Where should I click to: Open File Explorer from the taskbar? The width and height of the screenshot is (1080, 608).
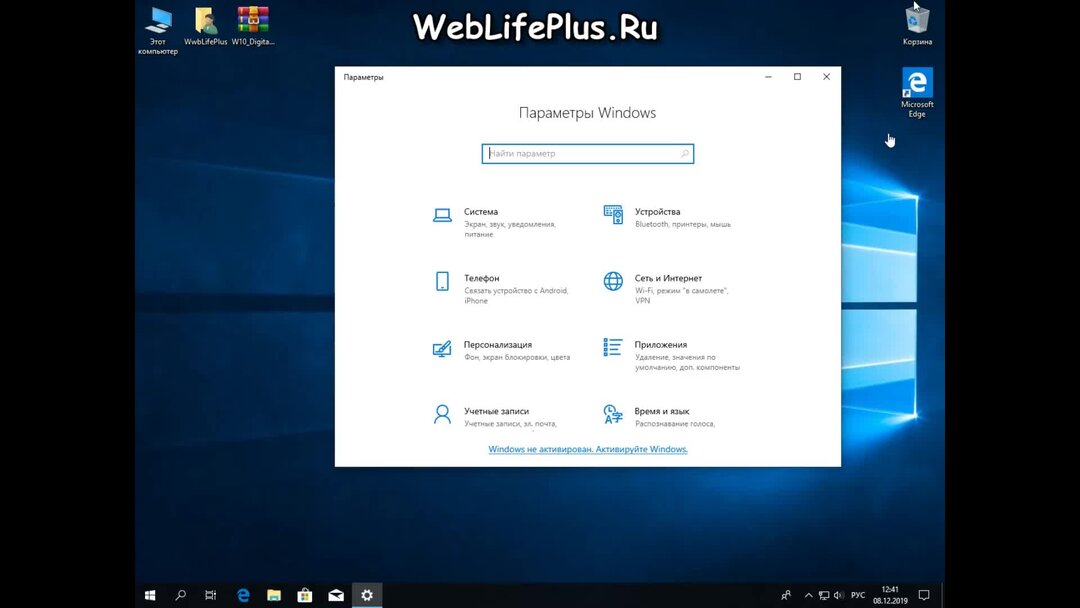click(274, 594)
